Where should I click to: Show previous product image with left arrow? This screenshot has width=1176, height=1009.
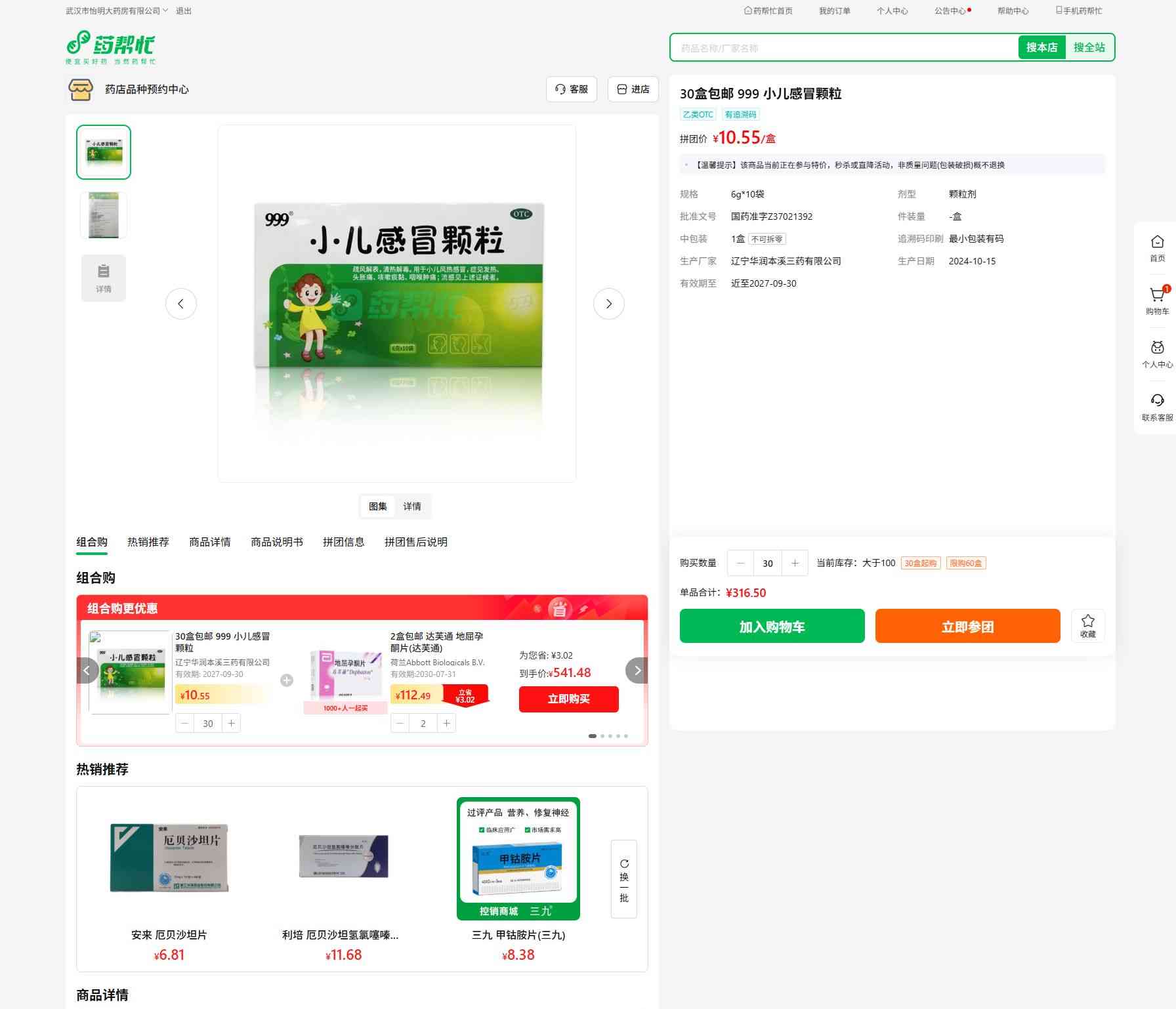click(x=181, y=304)
